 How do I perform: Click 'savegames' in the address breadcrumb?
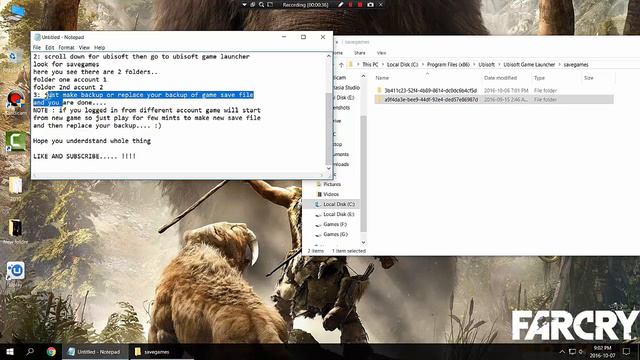[x=576, y=64]
